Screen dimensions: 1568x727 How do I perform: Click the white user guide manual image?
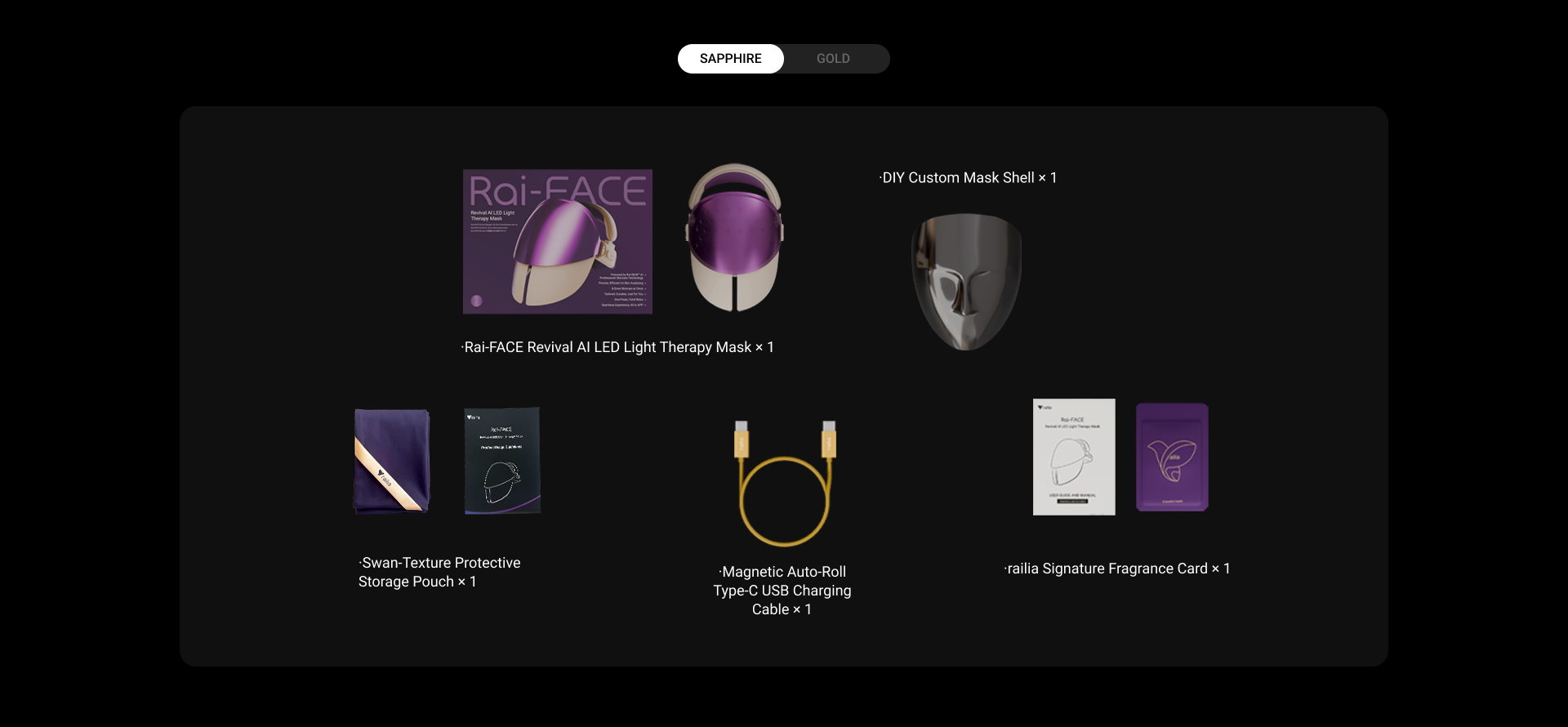coord(1073,457)
